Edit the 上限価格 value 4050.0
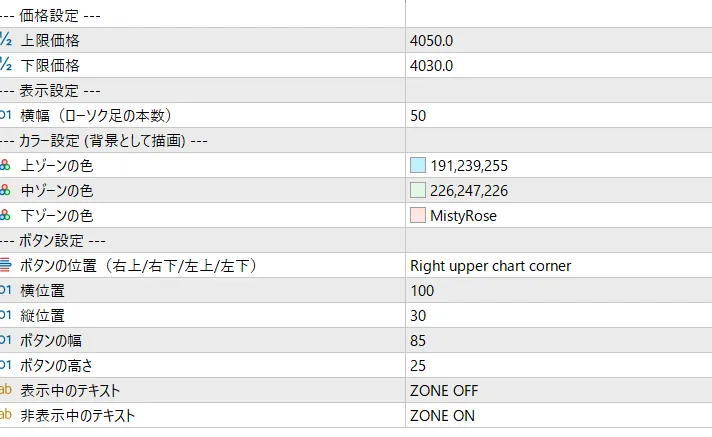The width and height of the screenshot is (712, 437). (559, 40)
